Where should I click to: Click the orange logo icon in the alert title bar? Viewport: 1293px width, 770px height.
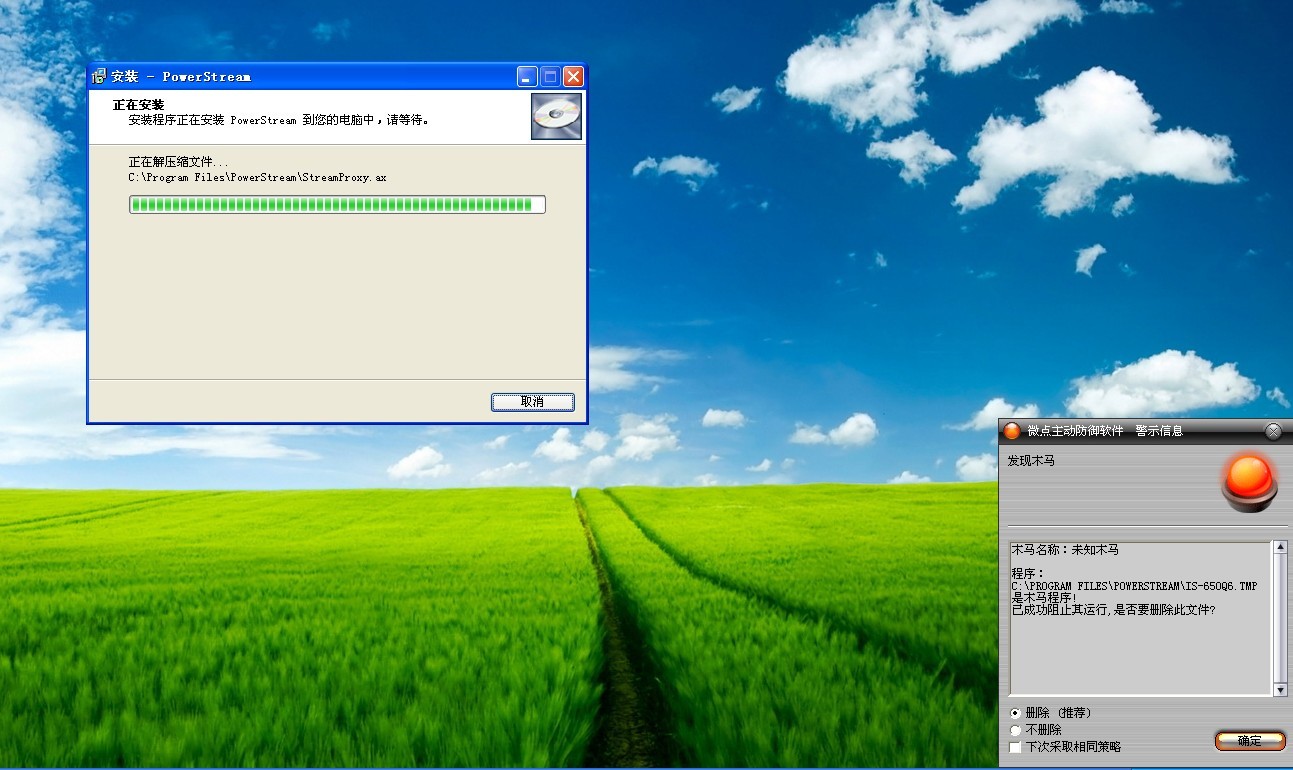coord(1012,431)
